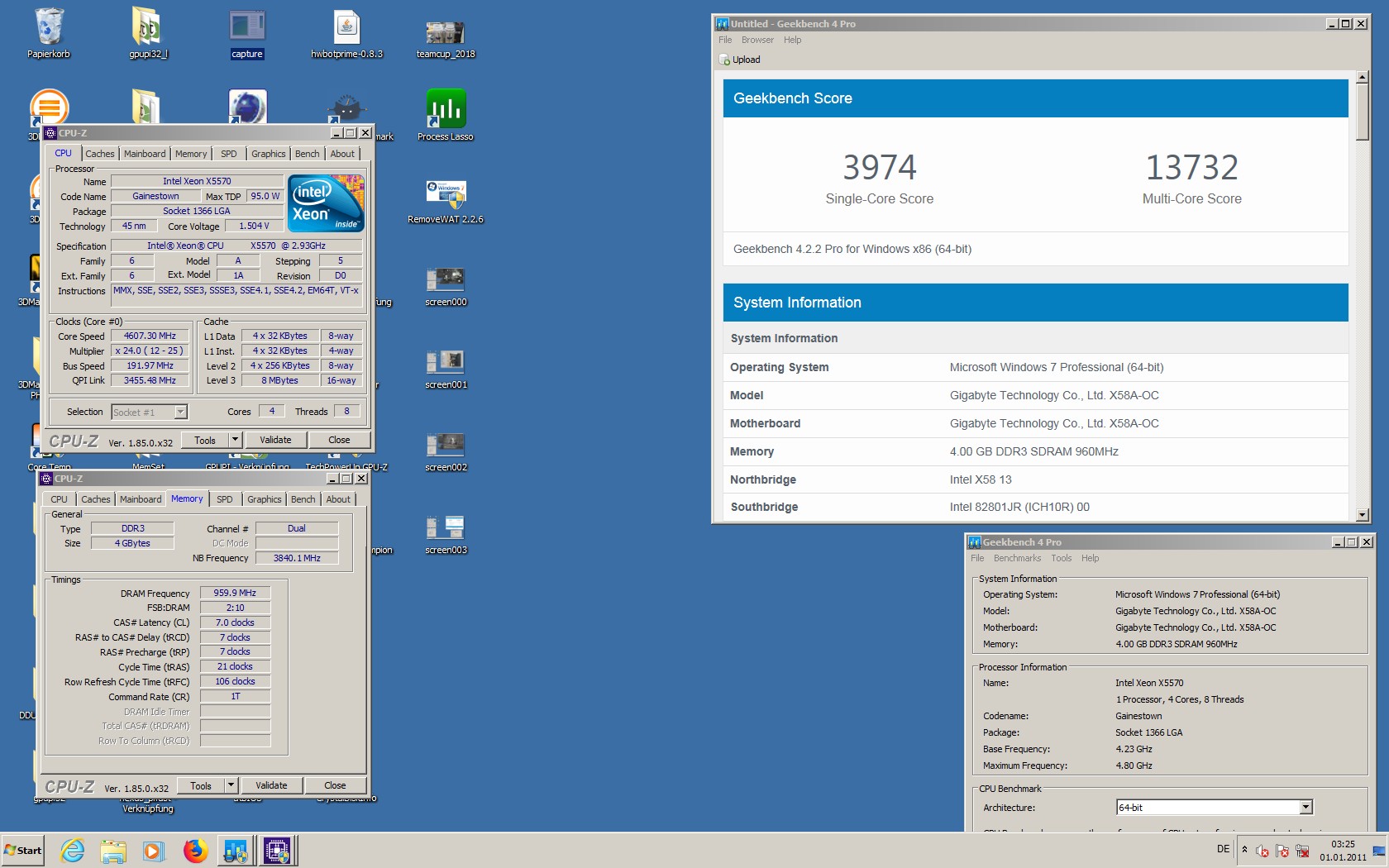The height and width of the screenshot is (868, 1389).
Task: Open the Tools dropdown arrow in lower CPU-Z
Action: coord(231,785)
